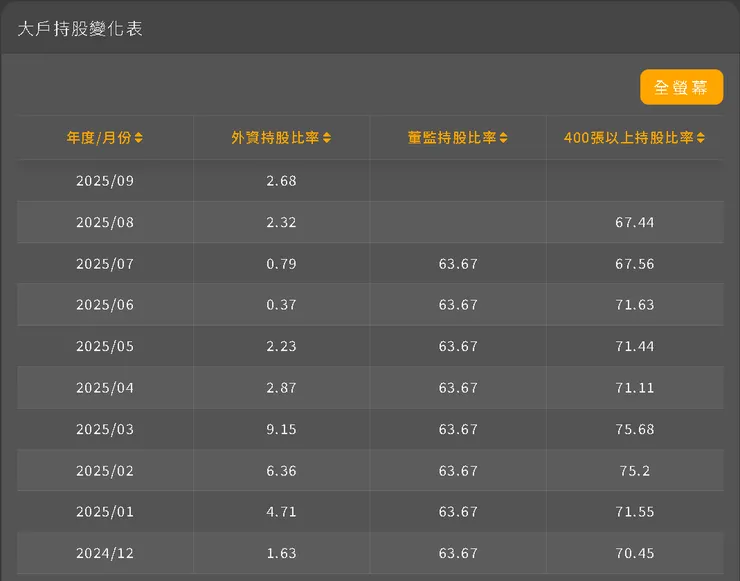Click foreign holding value 4.71
This screenshot has width=740, height=581.
point(281,512)
